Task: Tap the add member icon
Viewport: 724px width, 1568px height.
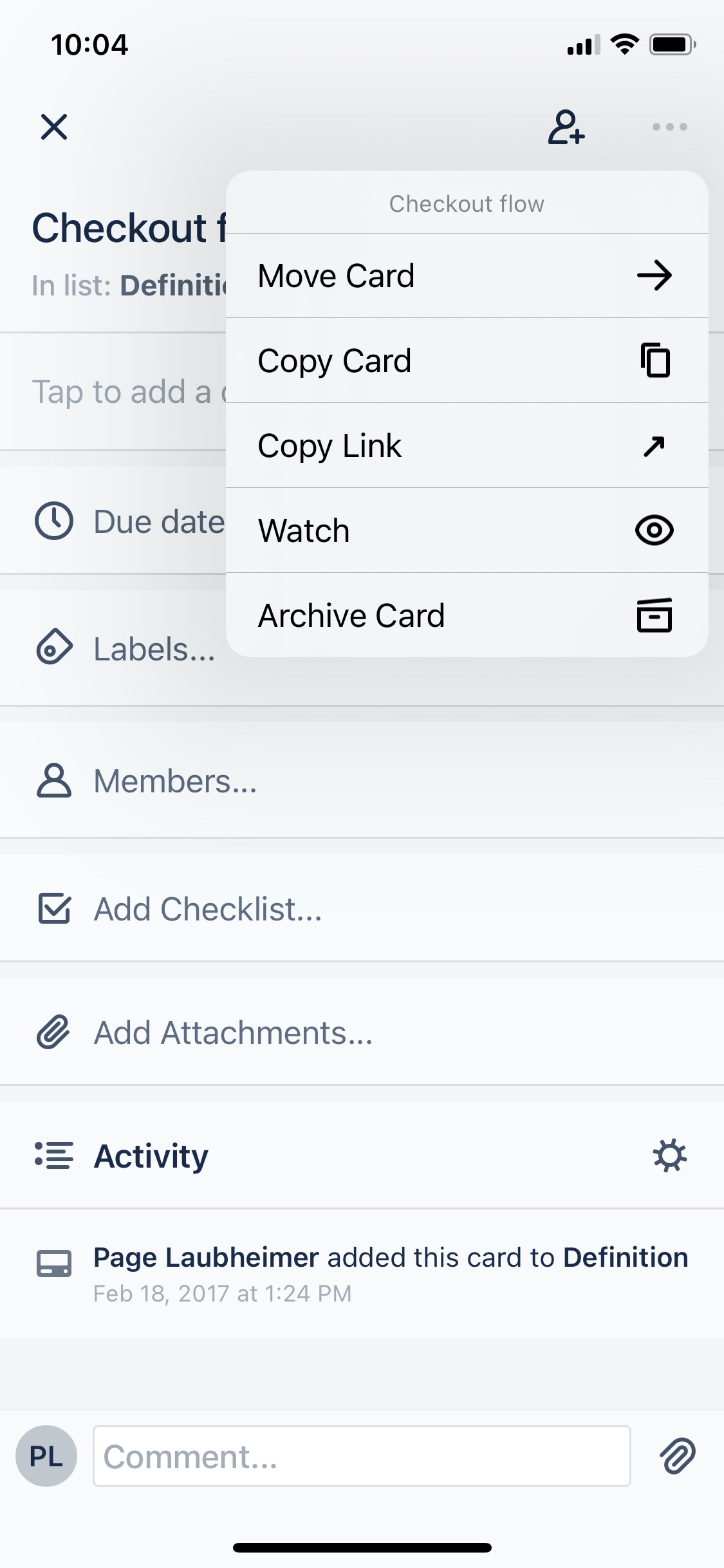Action: 566,127
